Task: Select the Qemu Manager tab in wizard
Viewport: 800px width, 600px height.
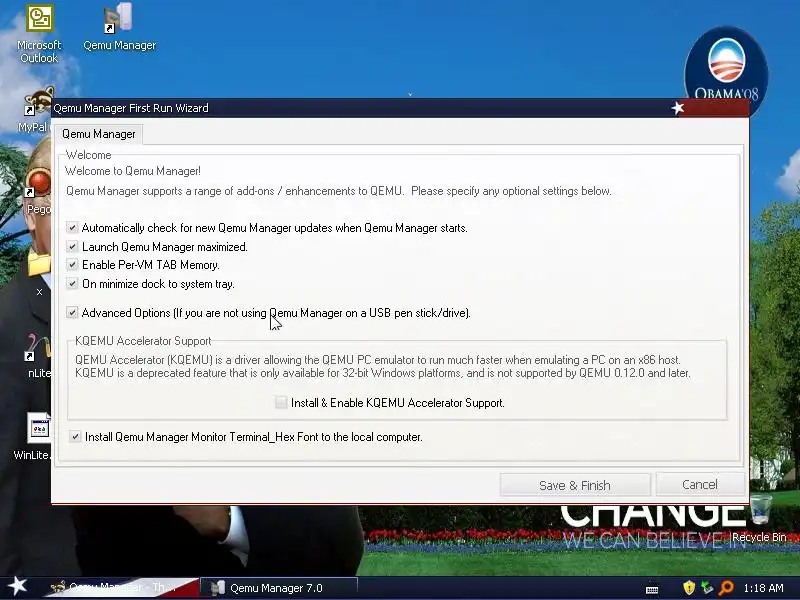Action: pyautogui.click(x=98, y=134)
